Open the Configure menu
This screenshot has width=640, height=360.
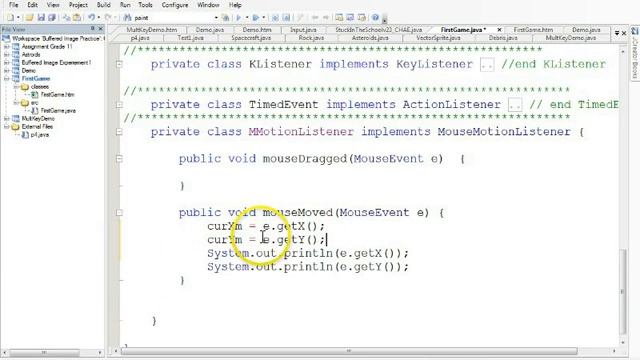(x=175, y=5)
